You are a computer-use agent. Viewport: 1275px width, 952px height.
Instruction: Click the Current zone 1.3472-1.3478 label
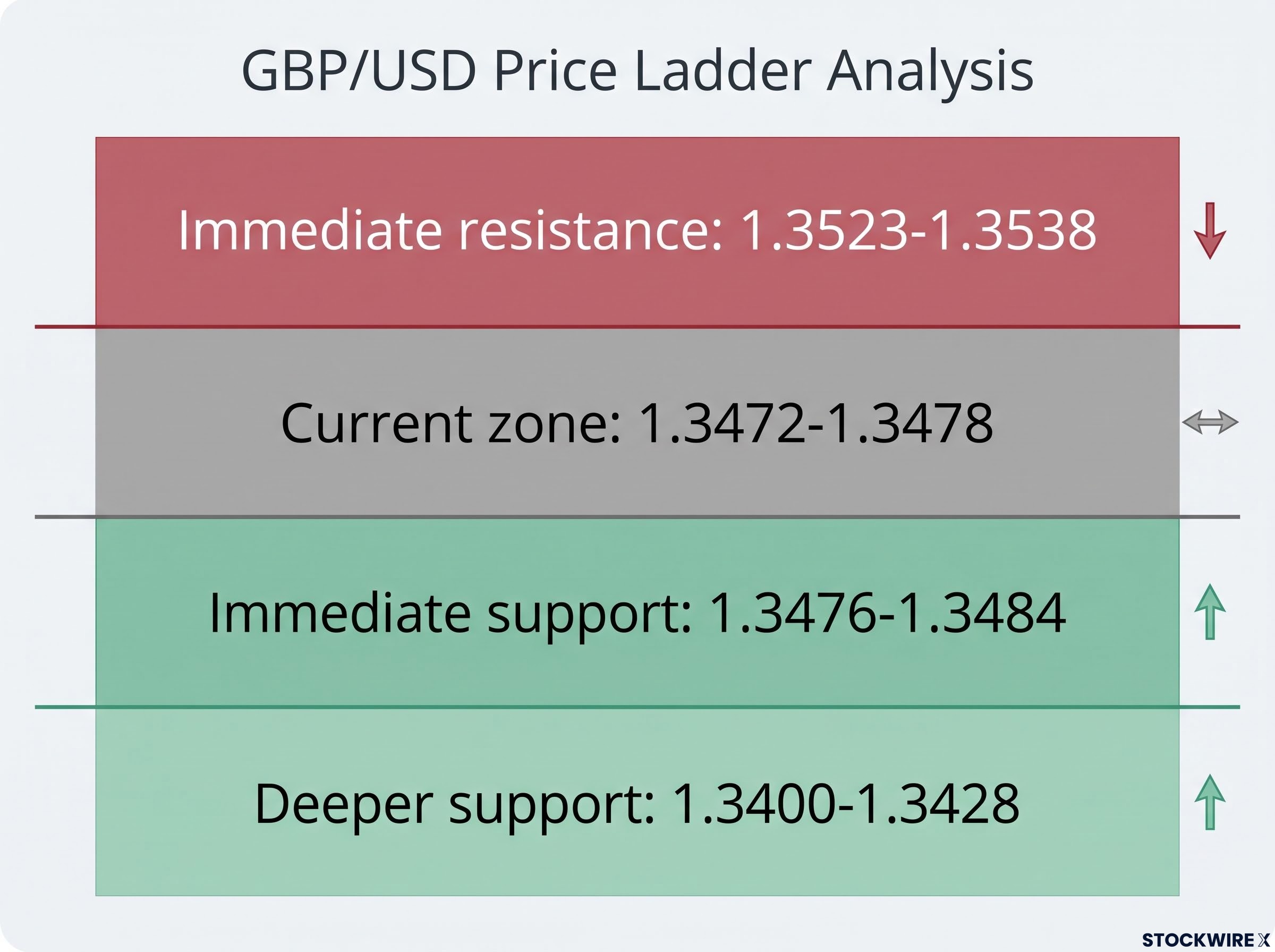pos(636,423)
